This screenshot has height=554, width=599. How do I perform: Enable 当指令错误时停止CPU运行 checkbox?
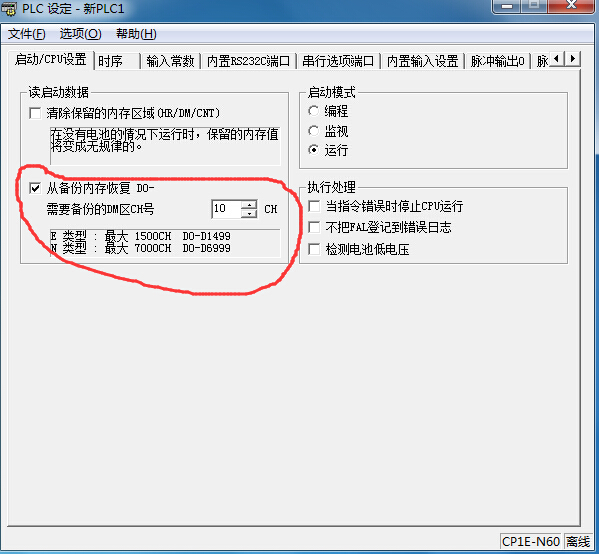click(x=314, y=206)
